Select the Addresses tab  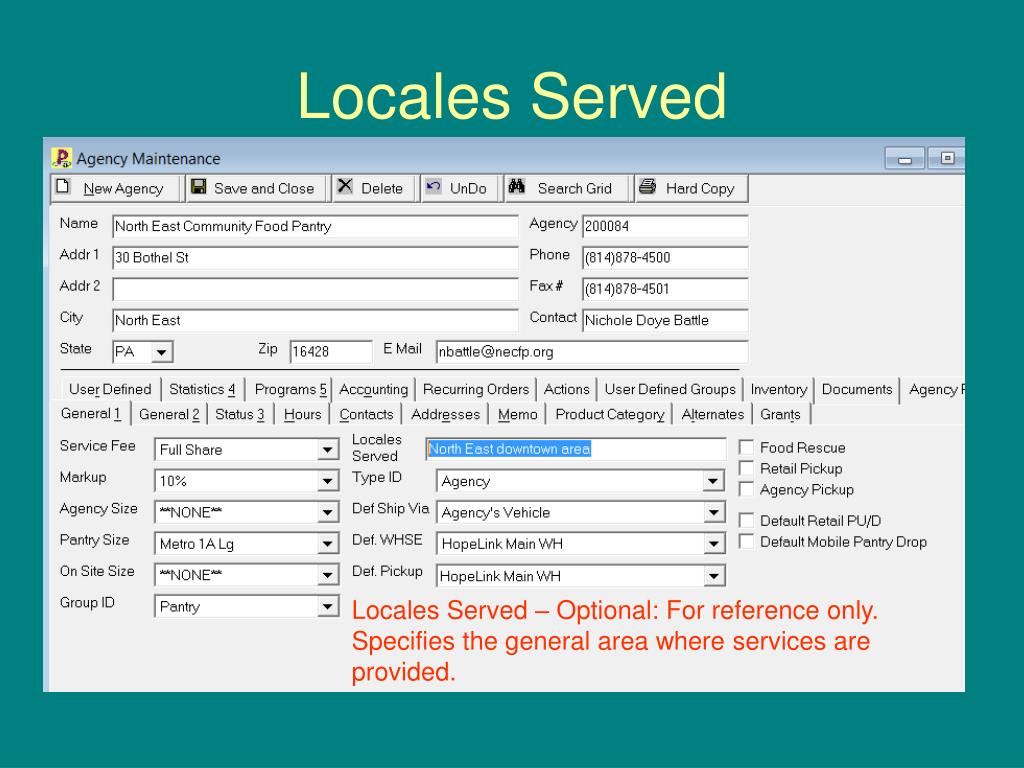pos(445,414)
